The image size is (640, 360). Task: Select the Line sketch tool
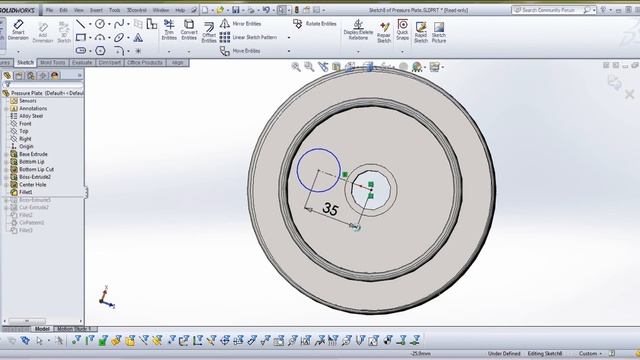tap(80, 24)
